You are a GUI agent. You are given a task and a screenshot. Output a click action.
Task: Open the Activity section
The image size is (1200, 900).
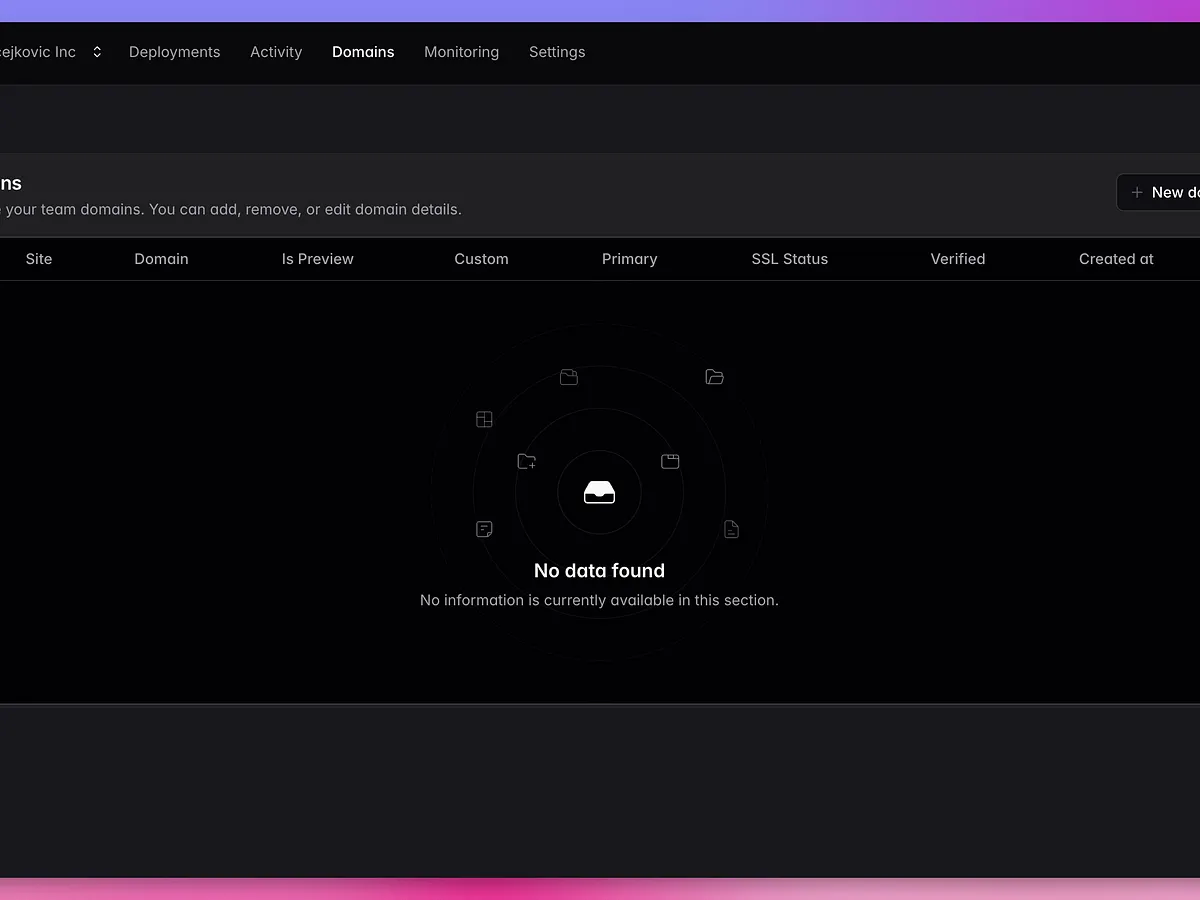click(276, 52)
